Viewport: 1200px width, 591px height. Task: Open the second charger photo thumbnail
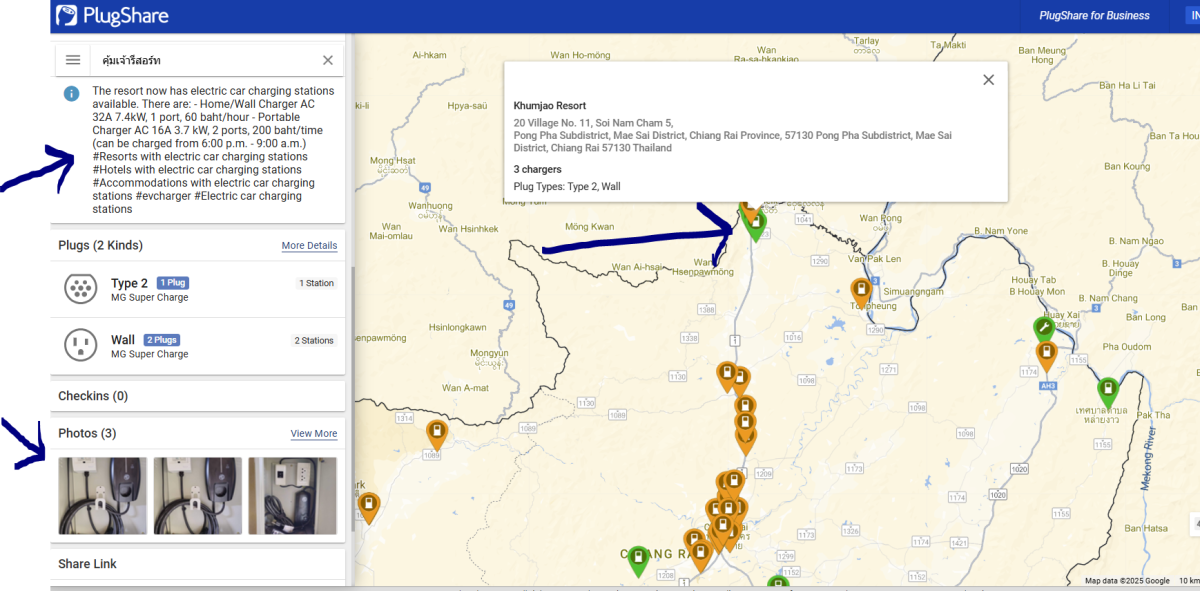click(x=197, y=496)
